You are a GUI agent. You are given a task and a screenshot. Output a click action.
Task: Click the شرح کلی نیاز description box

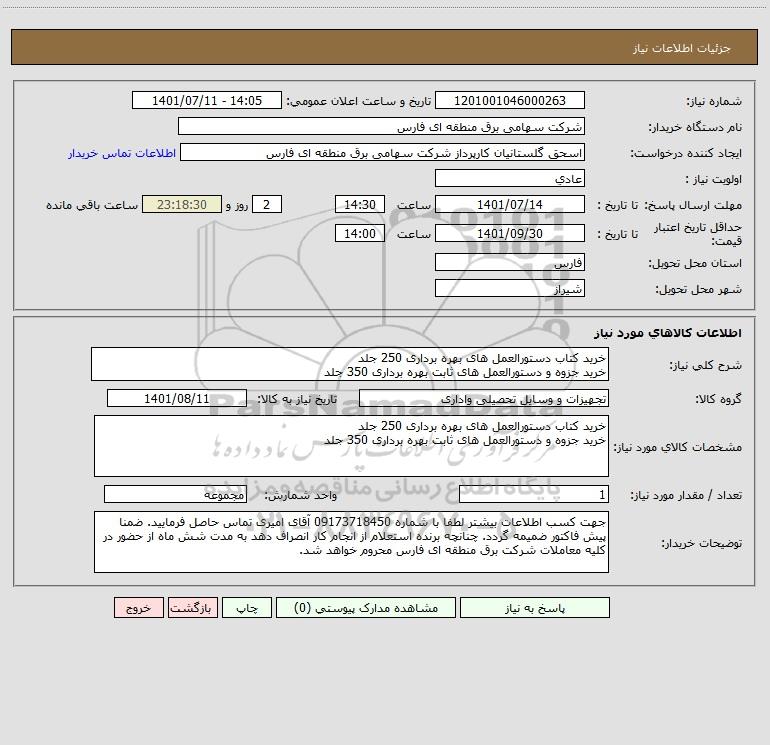click(x=350, y=364)
